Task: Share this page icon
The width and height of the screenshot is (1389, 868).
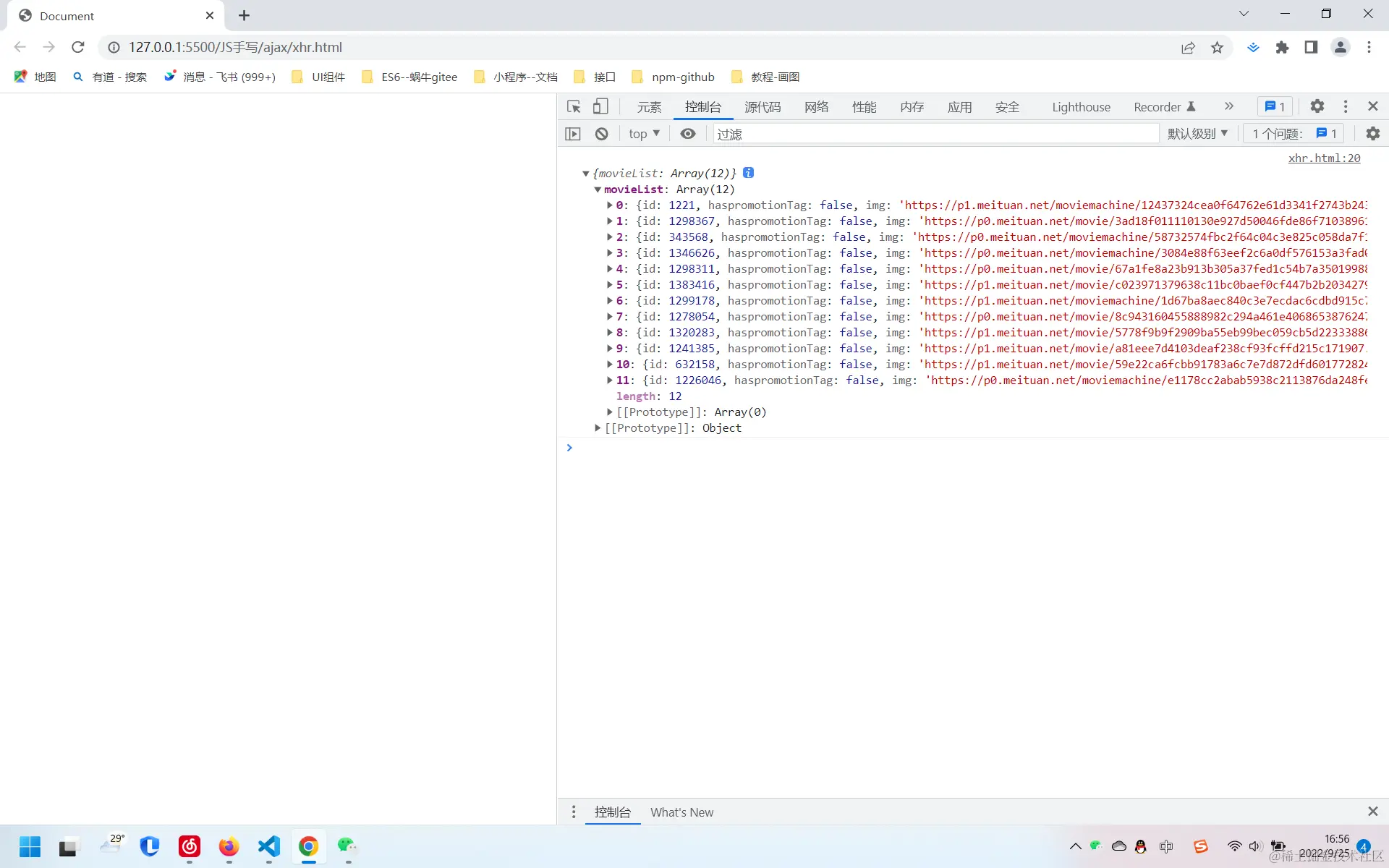Action: 1188,47
